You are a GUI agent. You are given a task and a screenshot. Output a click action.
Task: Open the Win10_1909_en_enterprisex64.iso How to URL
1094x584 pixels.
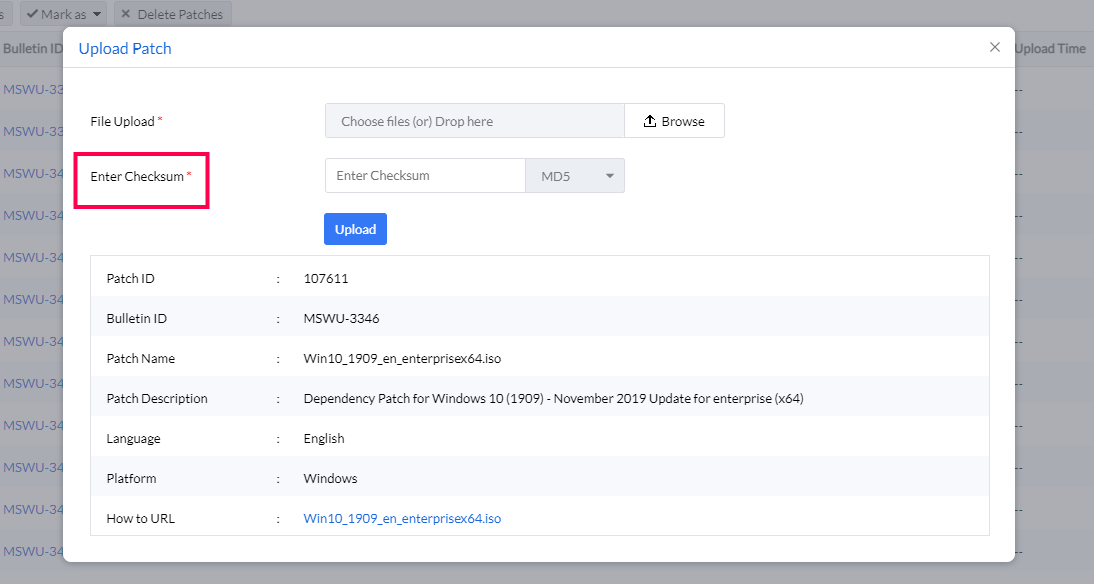click(x=403, y=518)
